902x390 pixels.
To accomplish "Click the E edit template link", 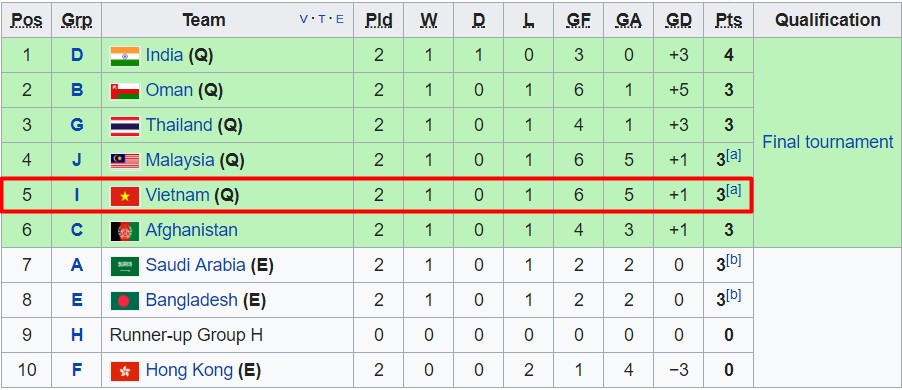I will [340, 20].
